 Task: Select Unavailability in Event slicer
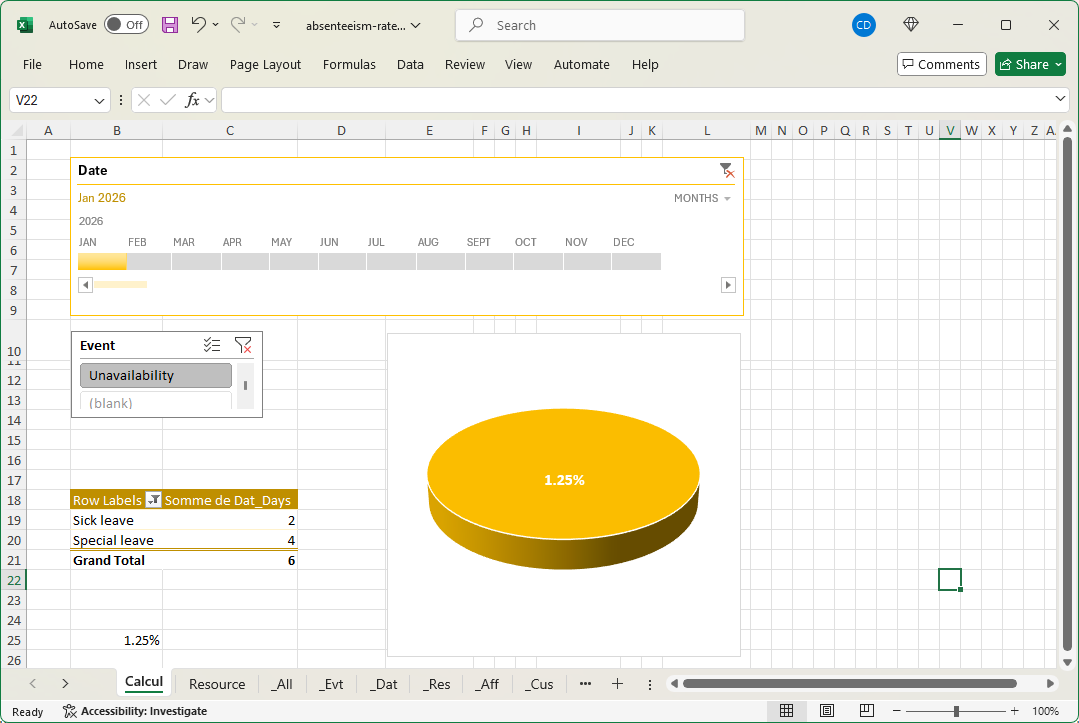[x=156, y=376]
